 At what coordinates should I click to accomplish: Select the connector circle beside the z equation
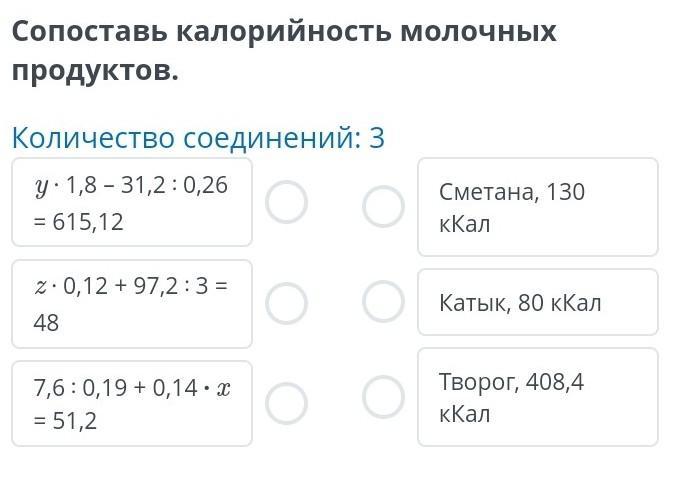286,303
